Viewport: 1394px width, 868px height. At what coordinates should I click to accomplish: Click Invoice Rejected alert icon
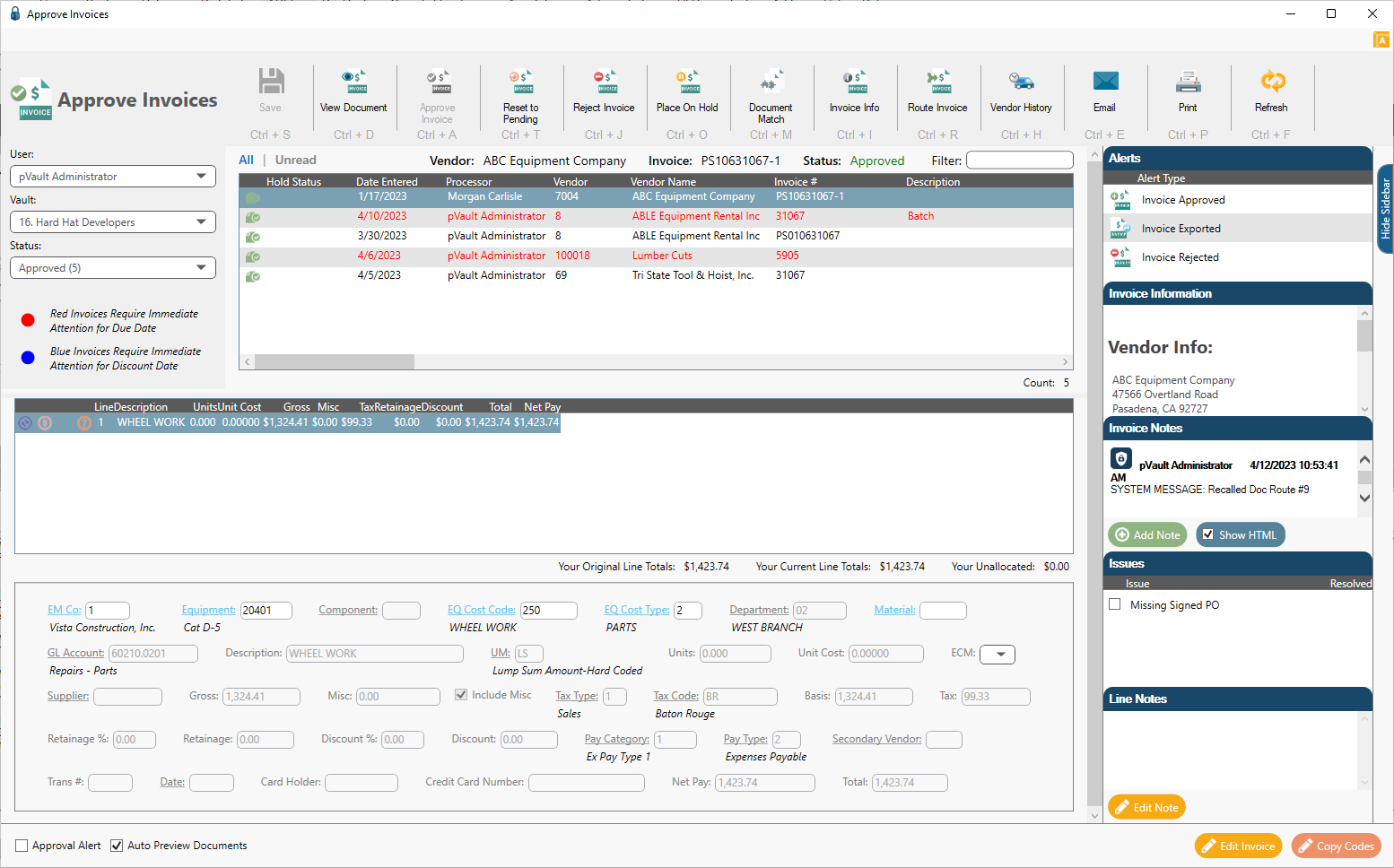[x=1120, y=257]
